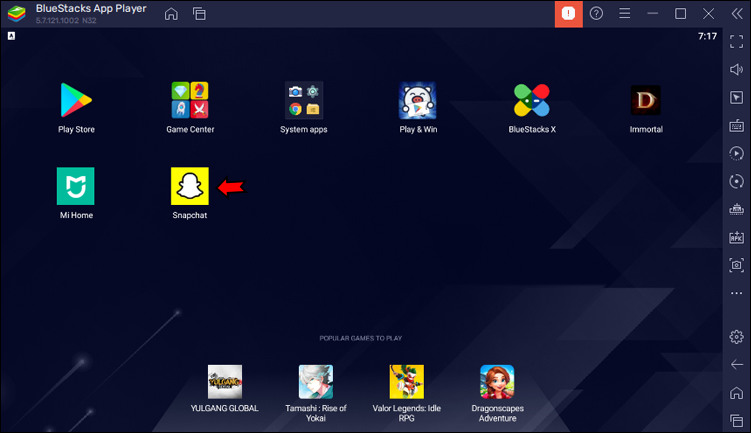Click the rotate screen icon in sidebar
Screen dimensions: 751x433
click(737, 181)
